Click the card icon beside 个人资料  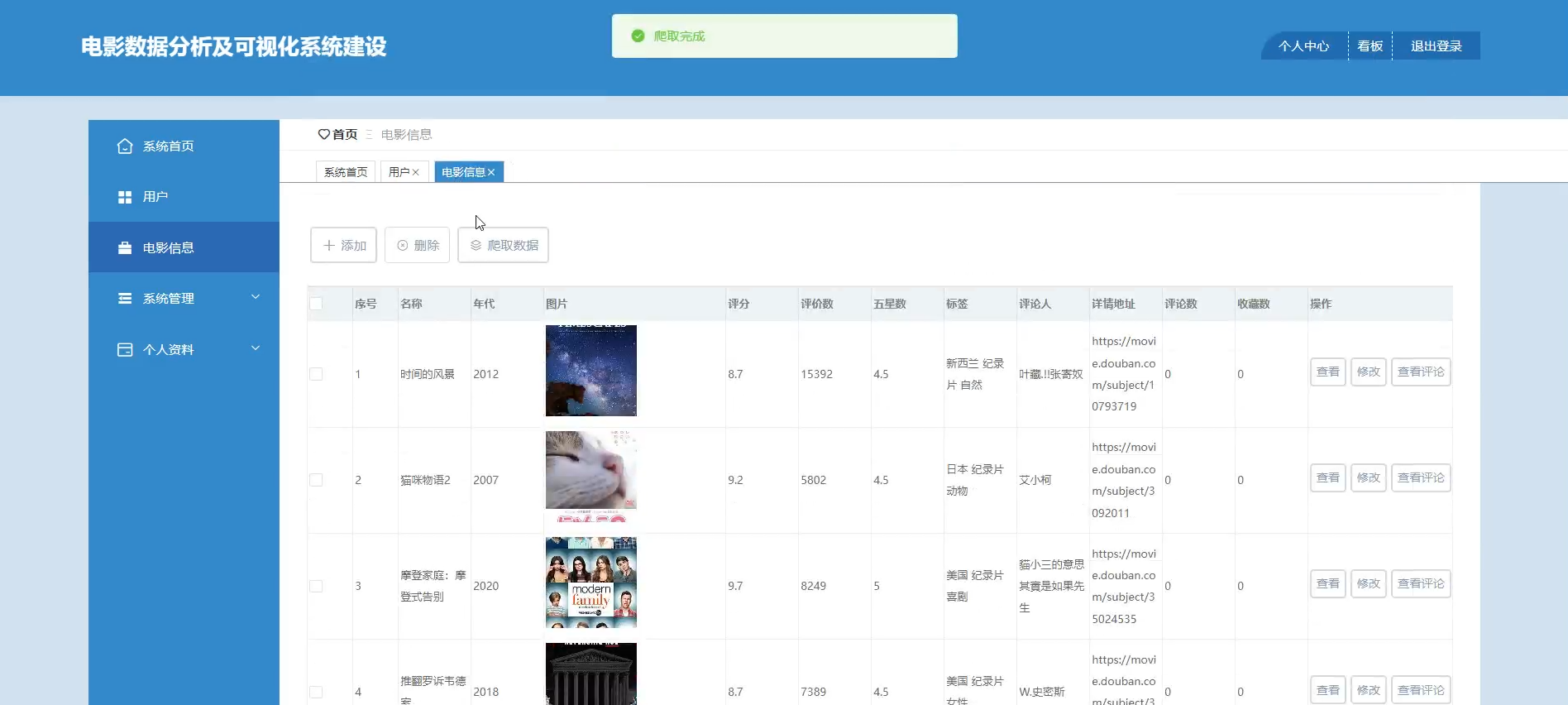pyautogui.click(x=125, y=349)
